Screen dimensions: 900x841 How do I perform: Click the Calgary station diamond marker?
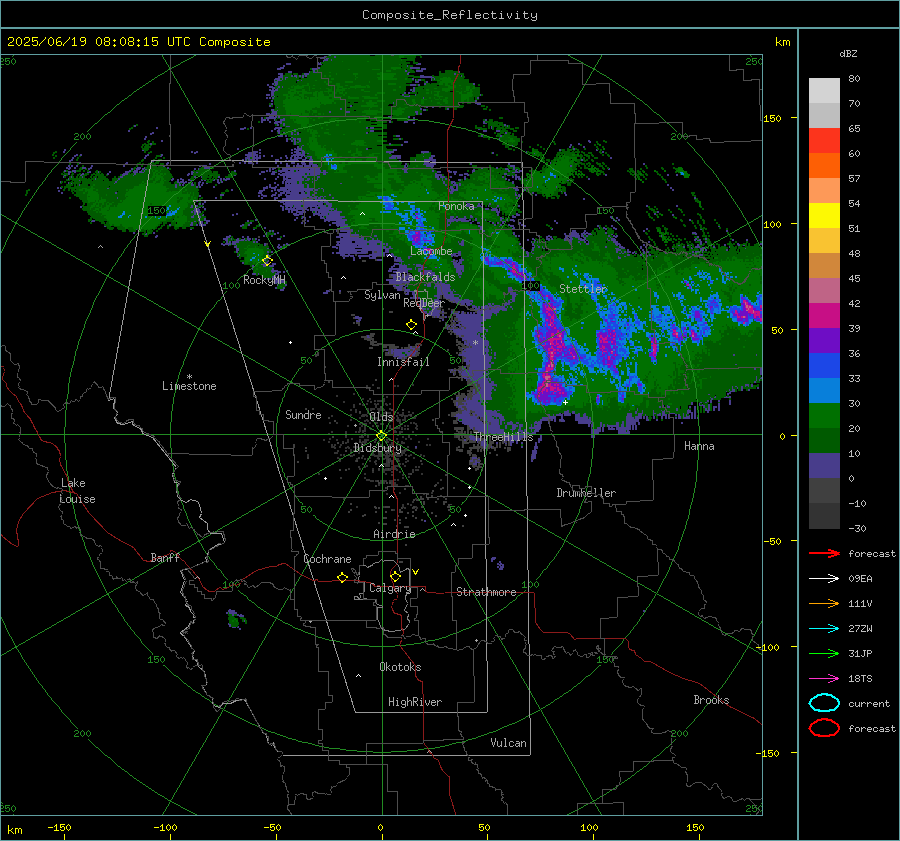[x=395, y=576]
